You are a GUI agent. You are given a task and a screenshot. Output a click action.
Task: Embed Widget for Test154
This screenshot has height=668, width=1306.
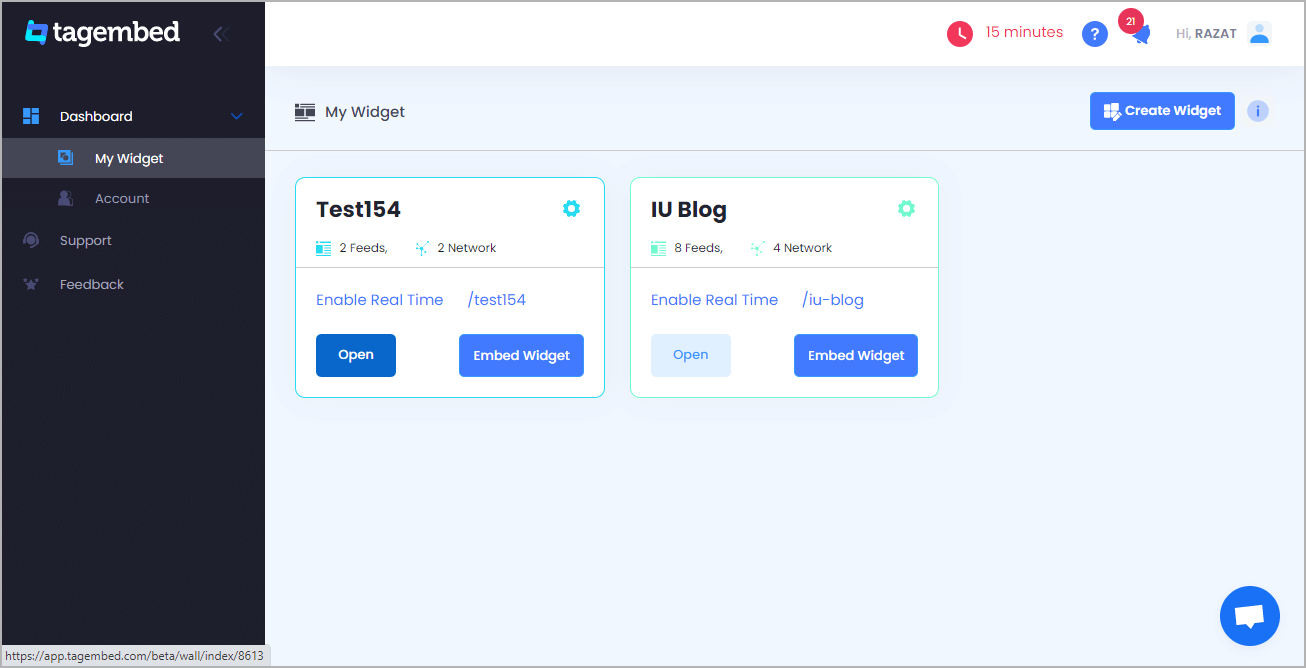tap(521, 355)
